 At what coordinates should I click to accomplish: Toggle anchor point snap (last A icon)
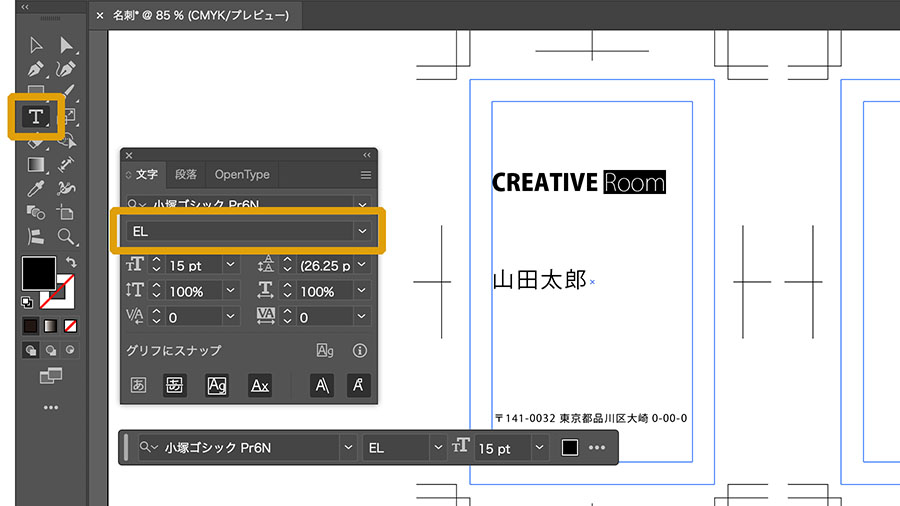point(358,385)
